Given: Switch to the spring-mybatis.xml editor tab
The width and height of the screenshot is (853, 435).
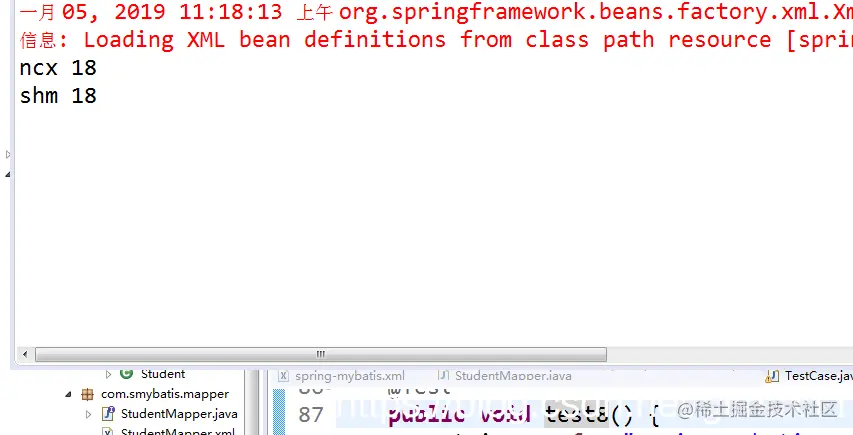Looking at the screenshot, I should [x=349, y=376].
